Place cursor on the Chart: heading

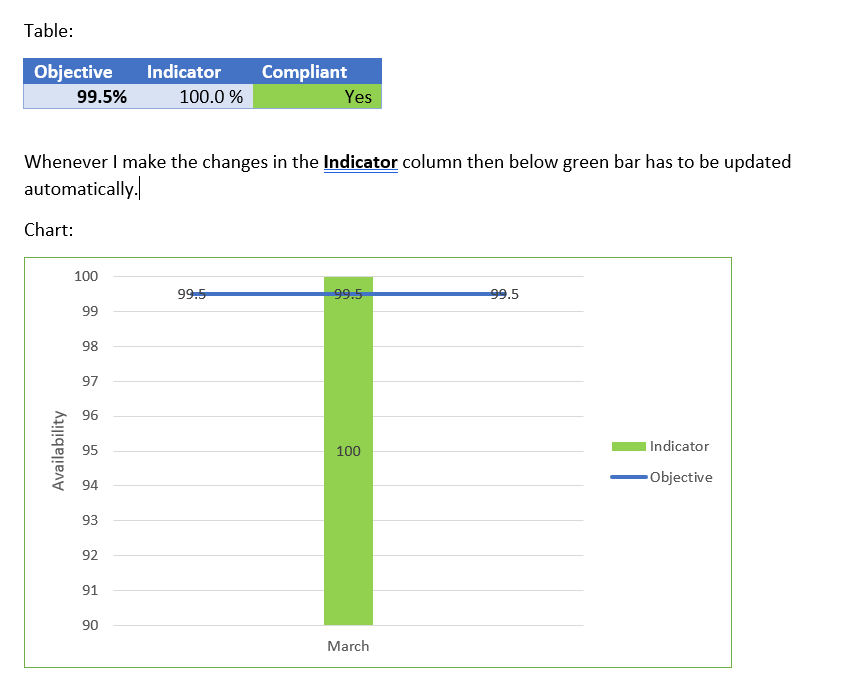[x=49, y=230]
